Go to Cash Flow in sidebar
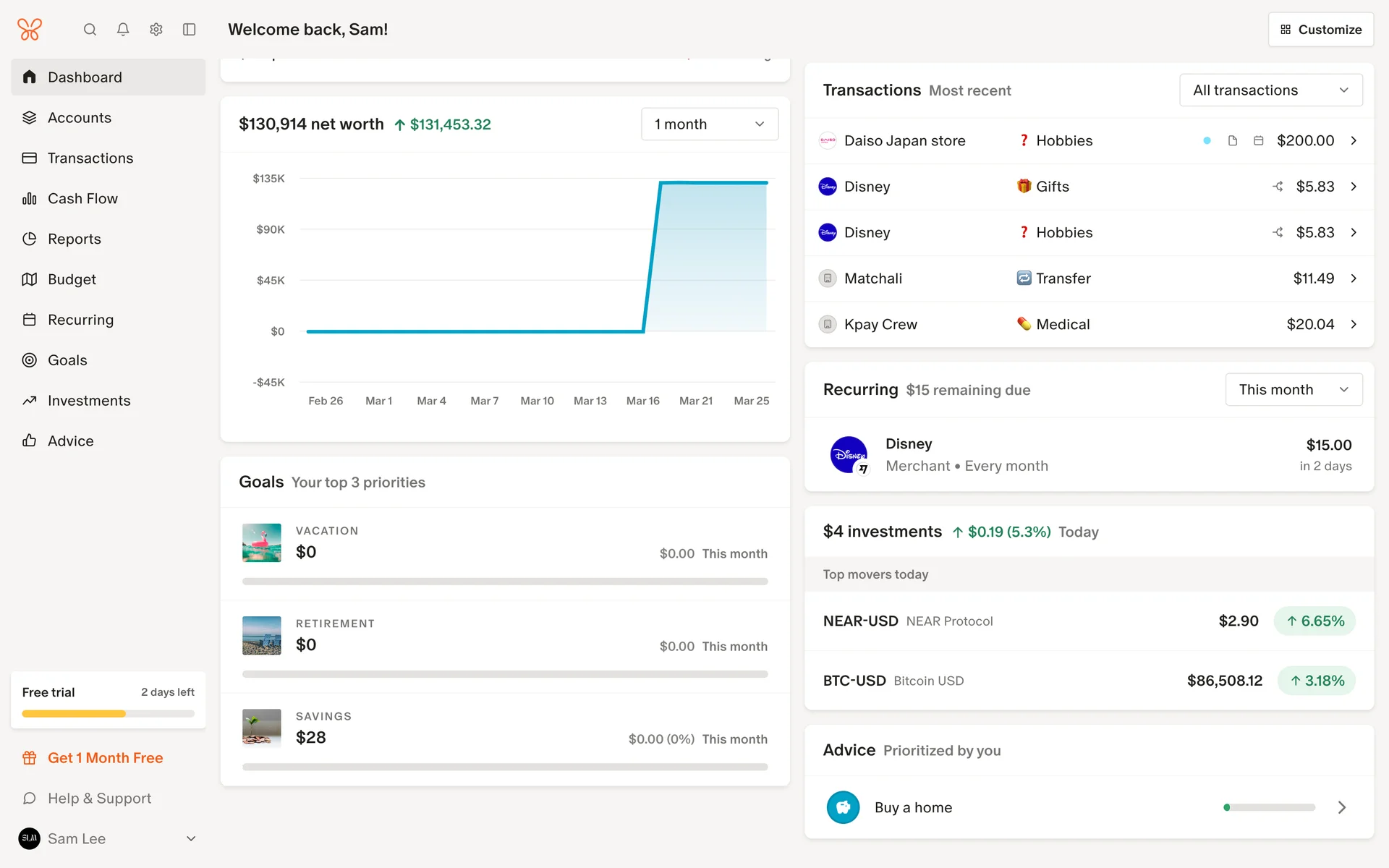 click(x=82, y=199)
